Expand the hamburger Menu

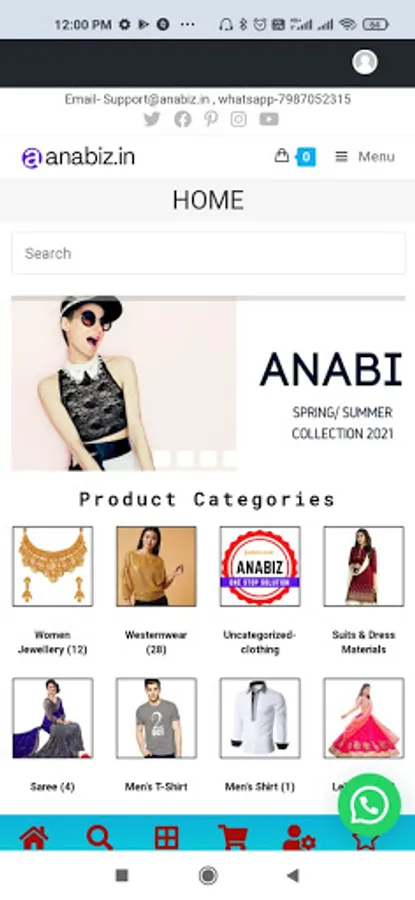tap(365, 156)
